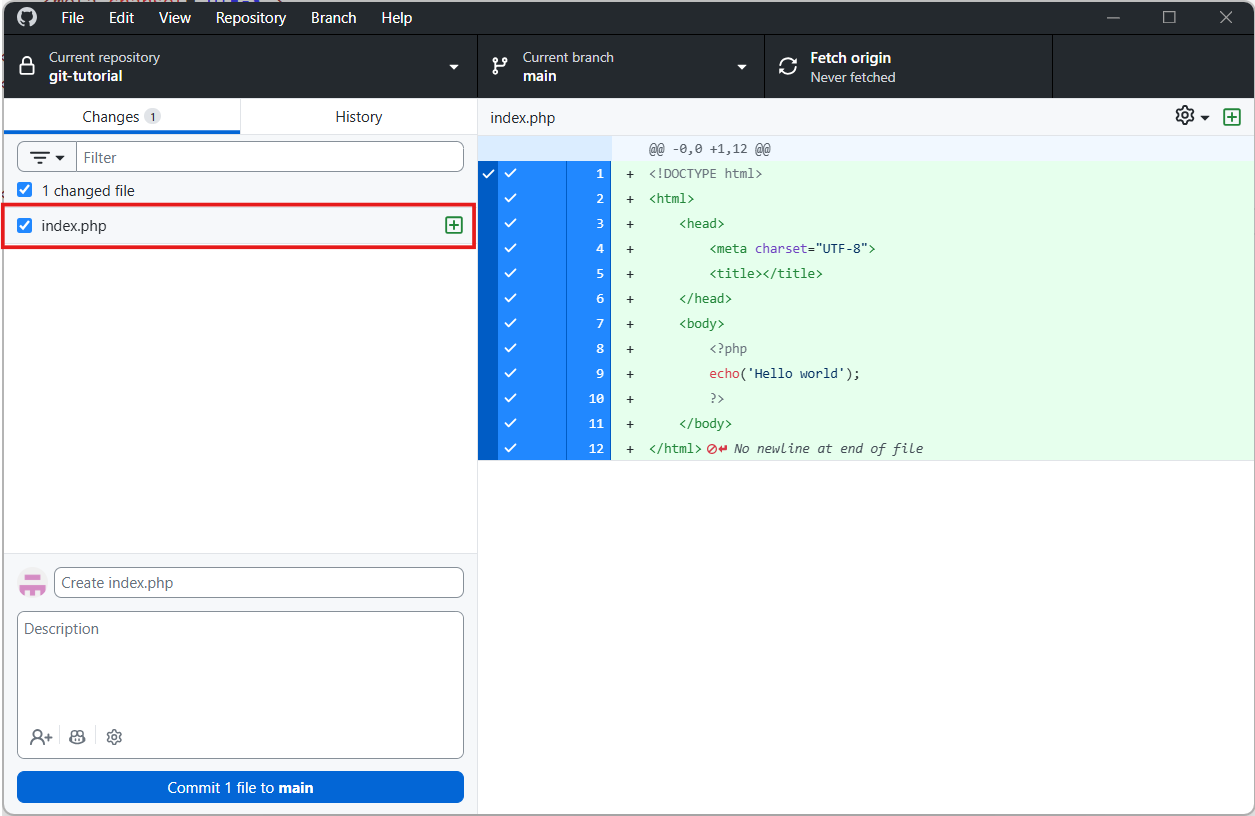Click the index.php filename in the diff header

pos(522,117)
